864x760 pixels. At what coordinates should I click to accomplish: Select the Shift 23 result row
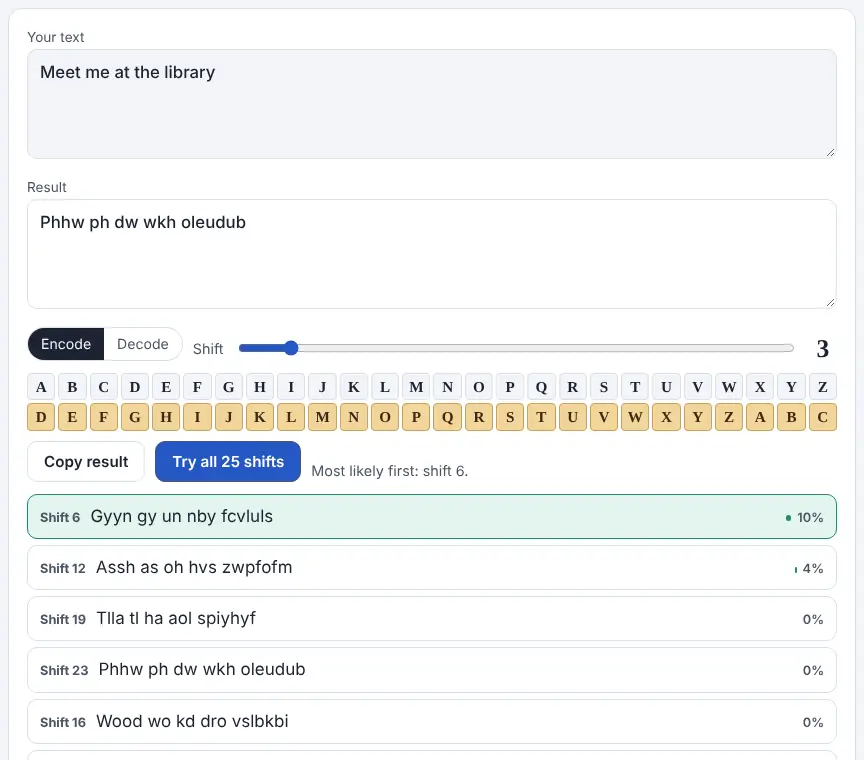432,670
